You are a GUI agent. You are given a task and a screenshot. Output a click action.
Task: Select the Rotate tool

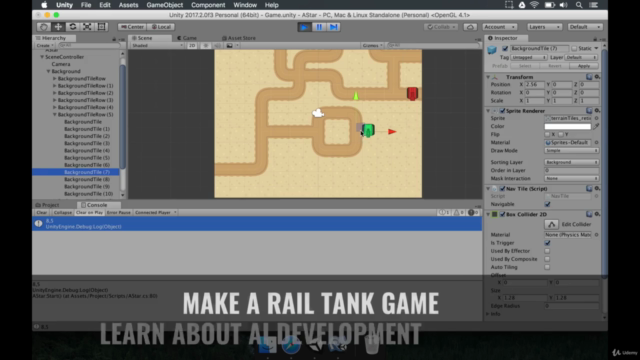coord(73,27)
